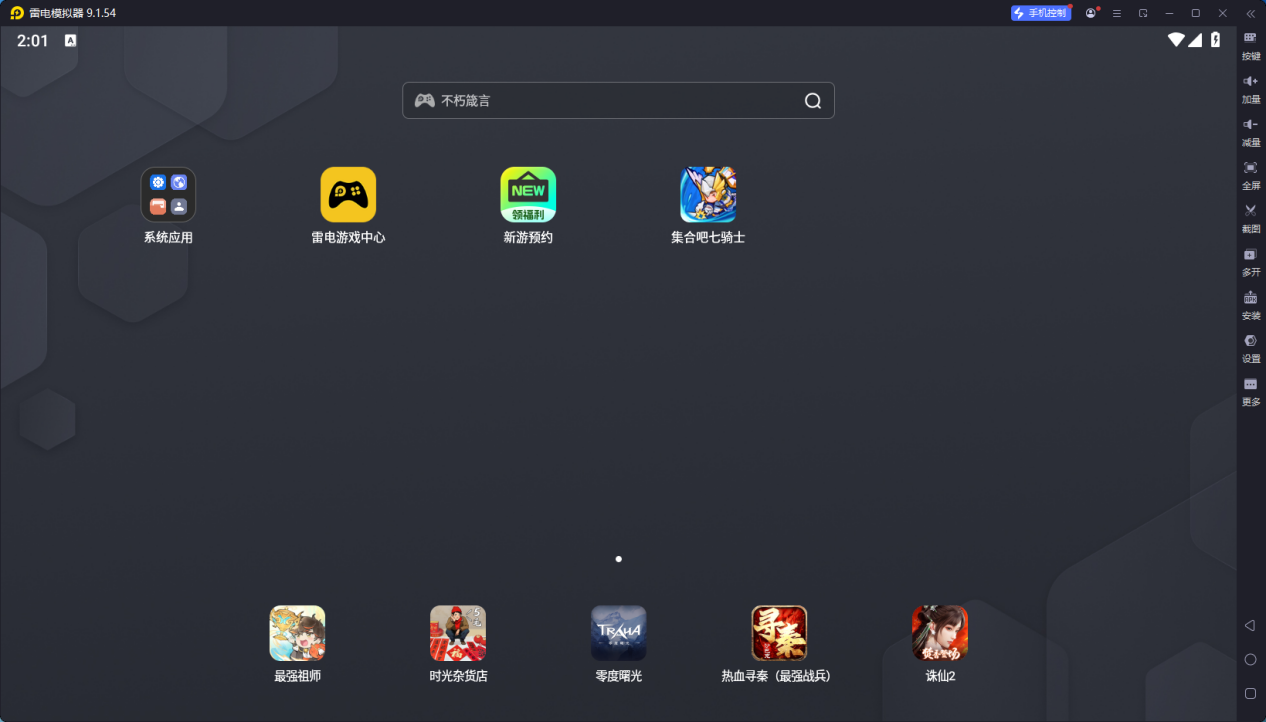This screenshot has width=1266, height=722.
Task: Click 安装 APK install icon
Action: click(x=1250, y=304)
